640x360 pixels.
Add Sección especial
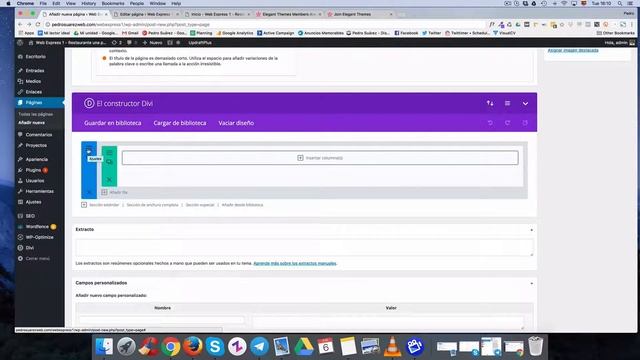[200, 205]
